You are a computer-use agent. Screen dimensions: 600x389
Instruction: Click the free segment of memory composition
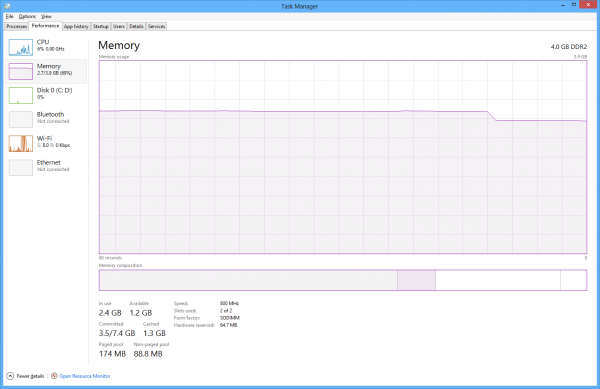coord(574,280)
